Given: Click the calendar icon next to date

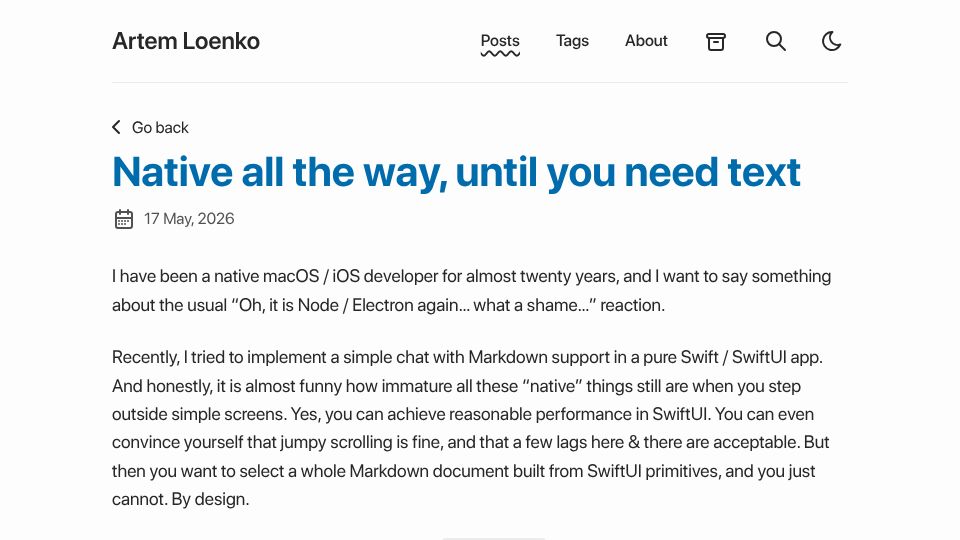Looking at the screenshot, I should (124, 219).
